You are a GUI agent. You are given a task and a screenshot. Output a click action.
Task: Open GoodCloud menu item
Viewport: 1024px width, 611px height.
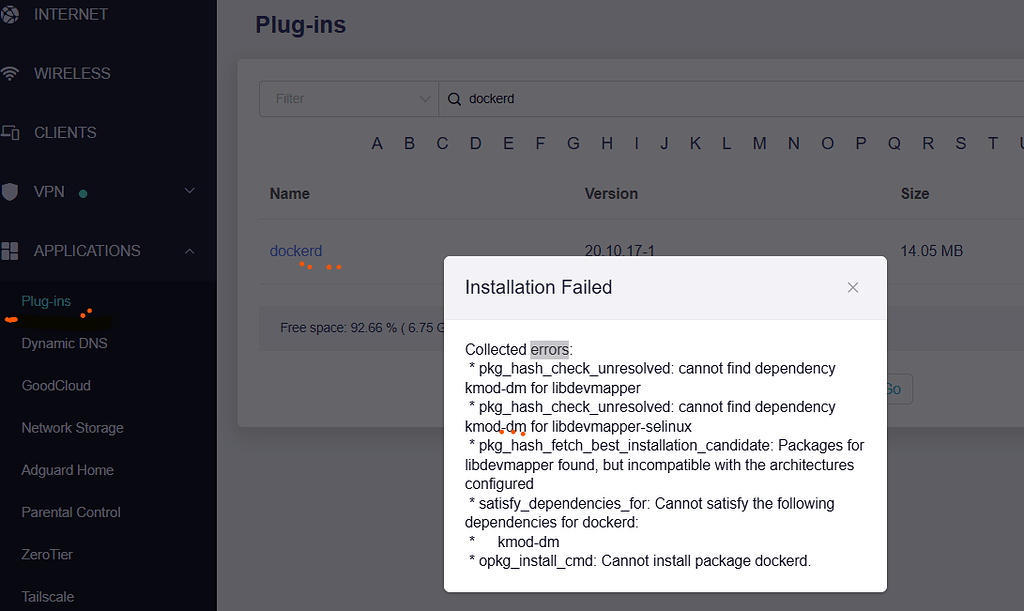tap(56, 386)
